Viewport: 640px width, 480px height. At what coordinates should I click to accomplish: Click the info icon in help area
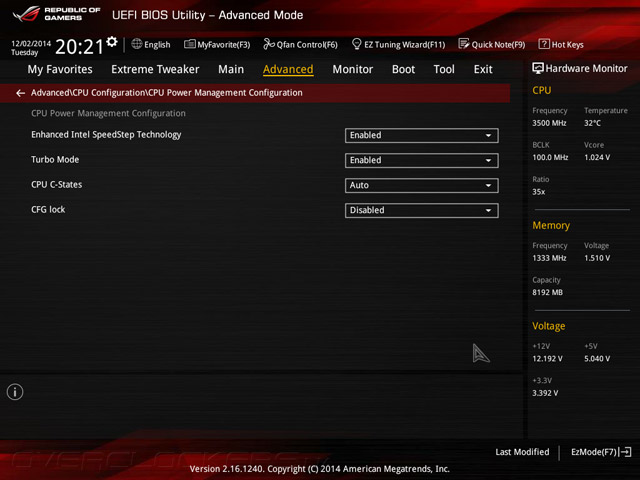(15, 392)
